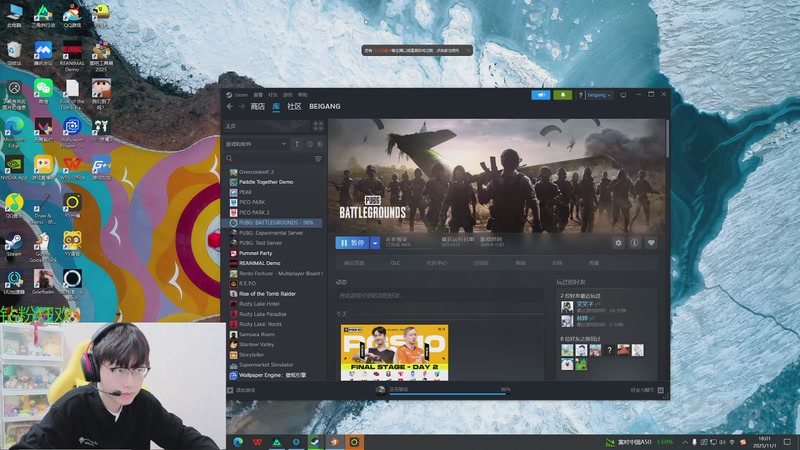
Task: Switch Steam to Big Picture mode icon
Action: tap(623, 95)
